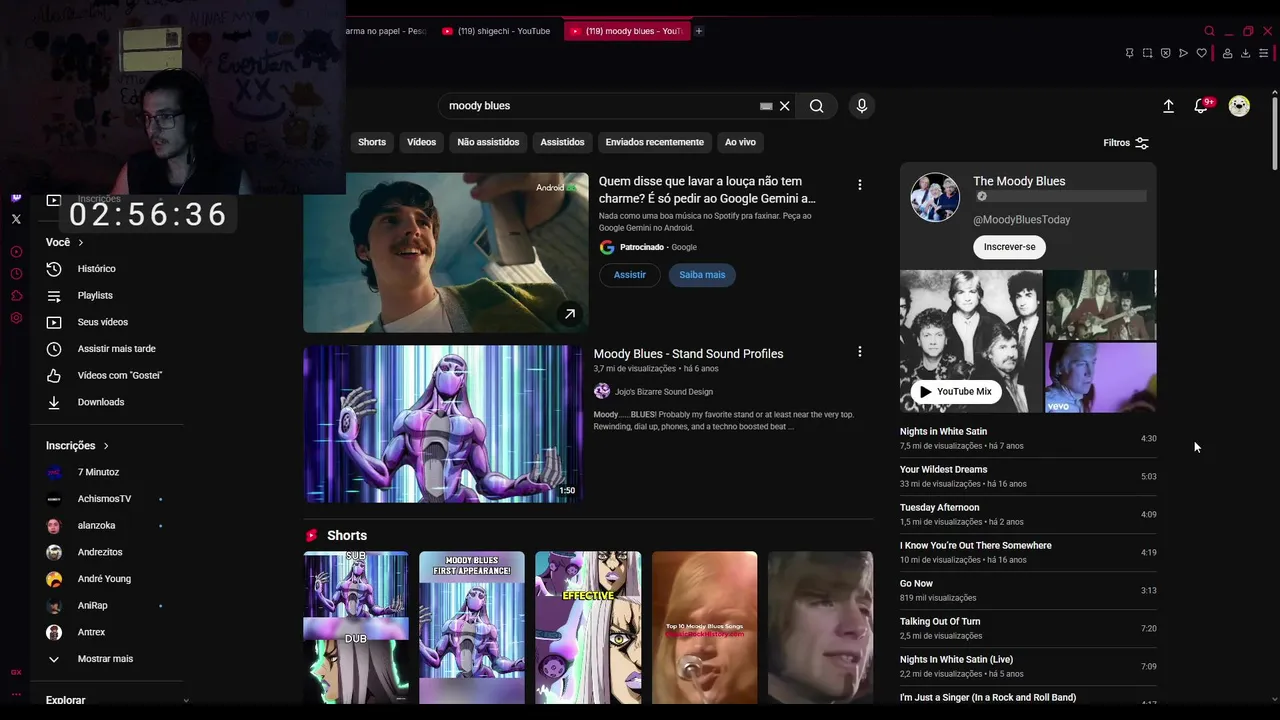1280x720 pixels.
Task: Open the ad blocker shield icon
Action: click(1165, 53)
